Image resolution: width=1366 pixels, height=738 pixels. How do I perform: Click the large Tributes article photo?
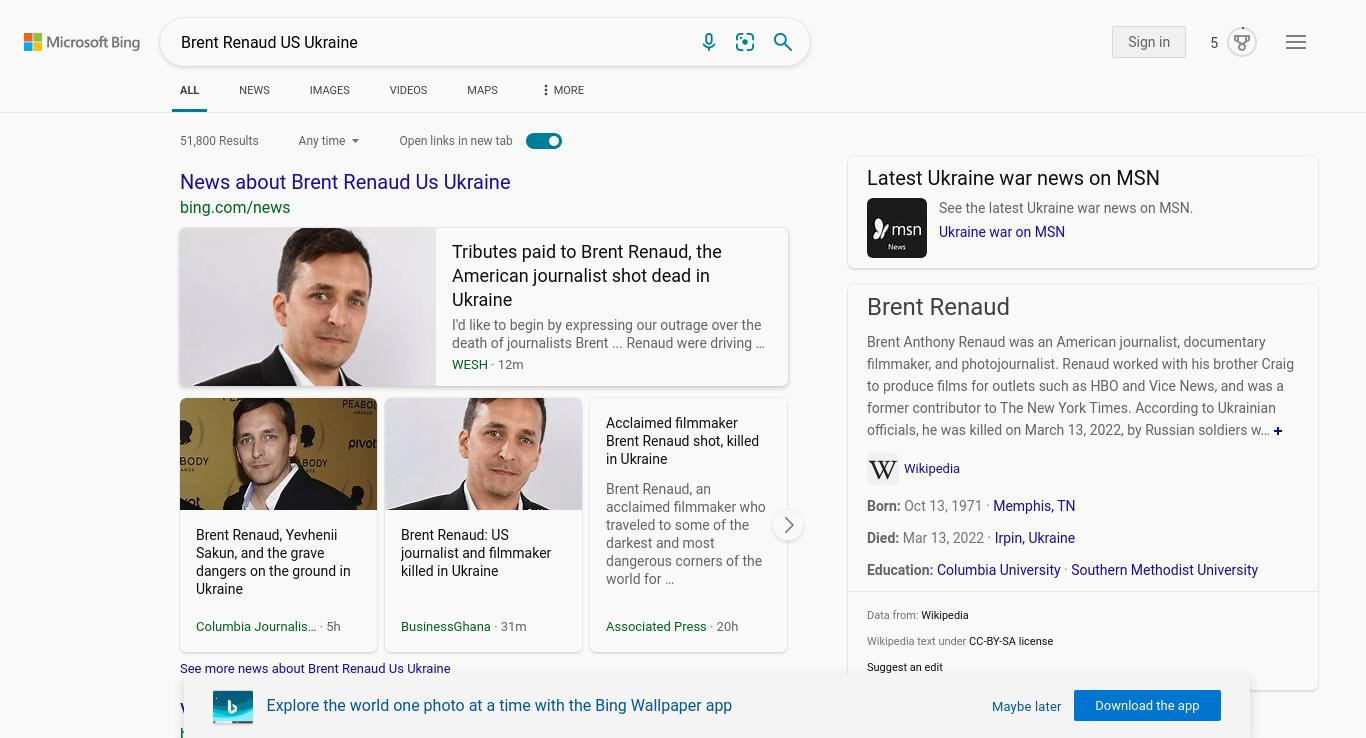308,307
